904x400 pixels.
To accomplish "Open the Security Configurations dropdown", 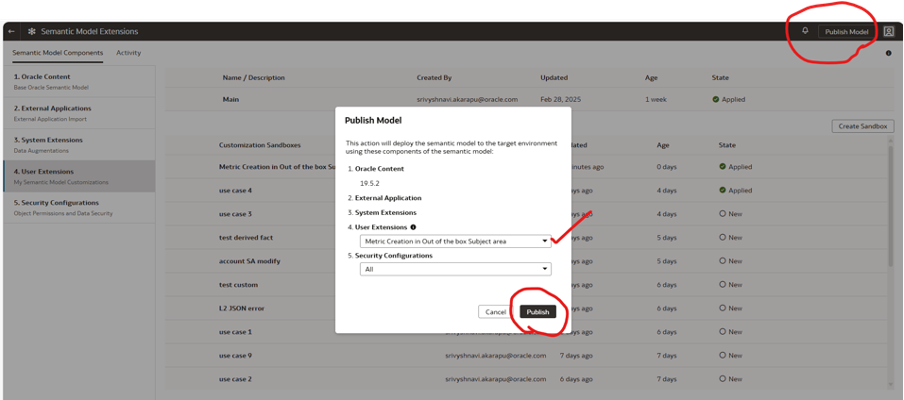I will [545, 269].
